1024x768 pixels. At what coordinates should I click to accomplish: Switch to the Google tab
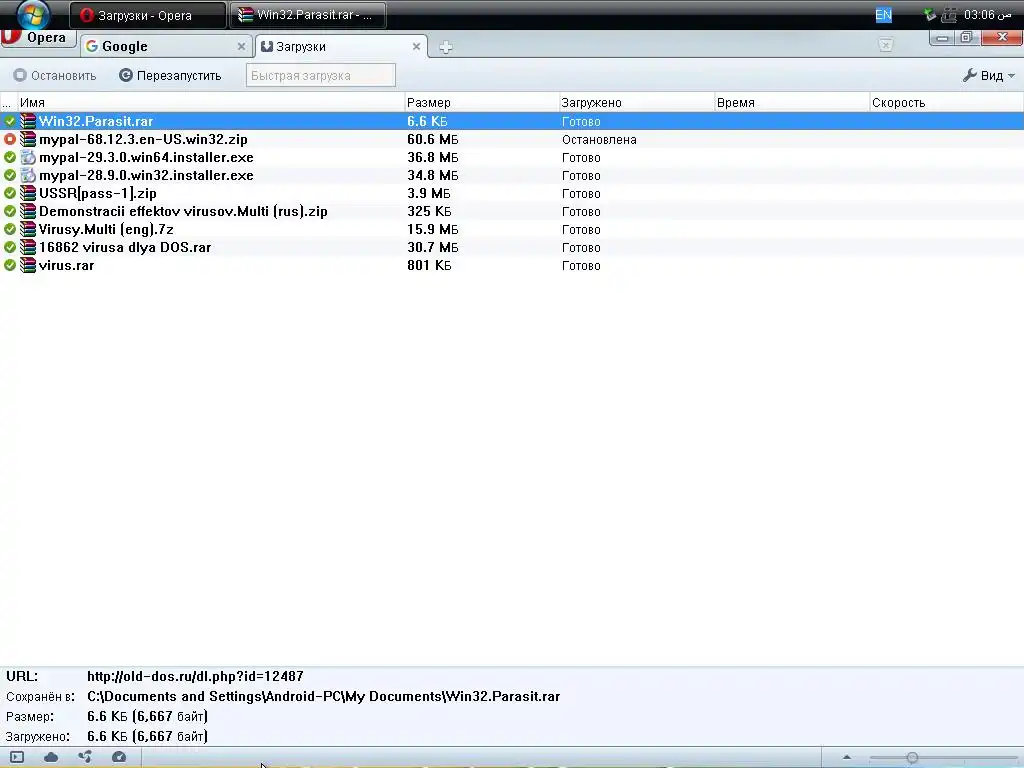pyautogui.click(x=167, y=46)
